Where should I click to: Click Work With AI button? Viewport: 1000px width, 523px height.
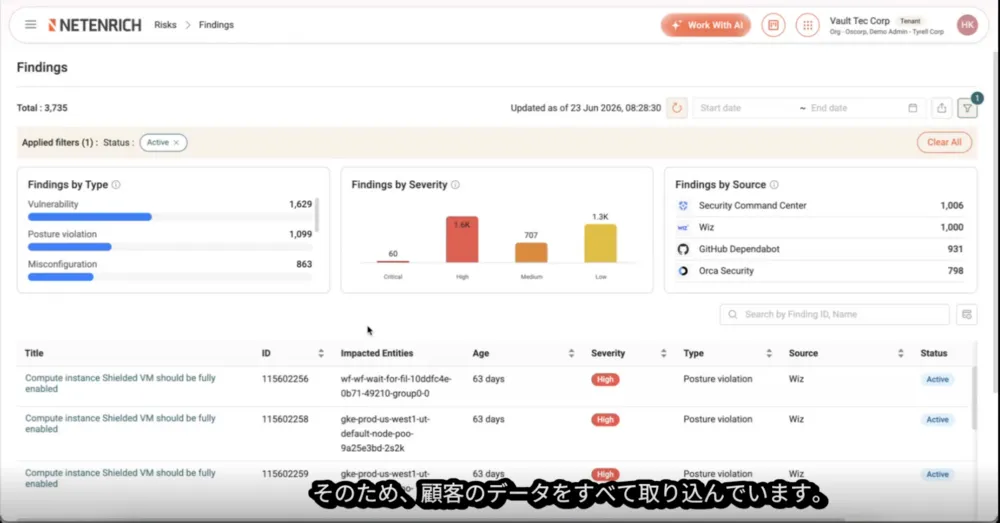click(x=706, y=25)
